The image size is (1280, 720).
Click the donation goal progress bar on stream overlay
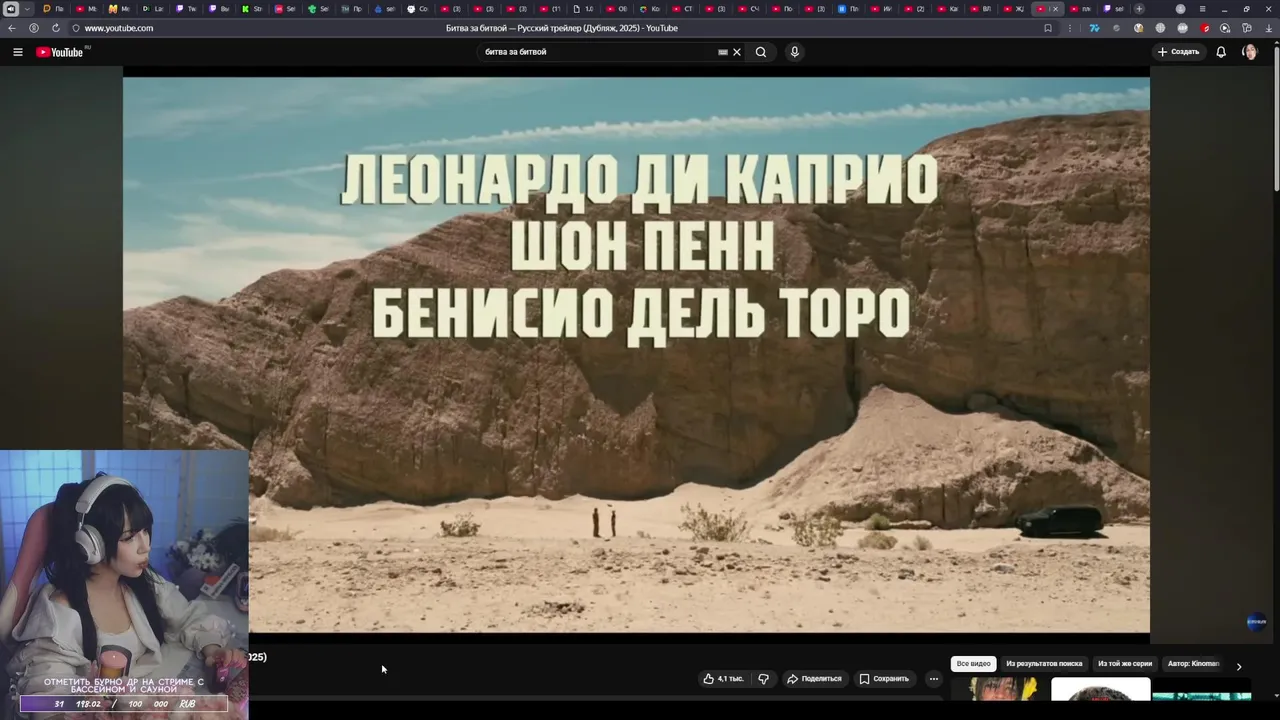(x=124, y=704)
